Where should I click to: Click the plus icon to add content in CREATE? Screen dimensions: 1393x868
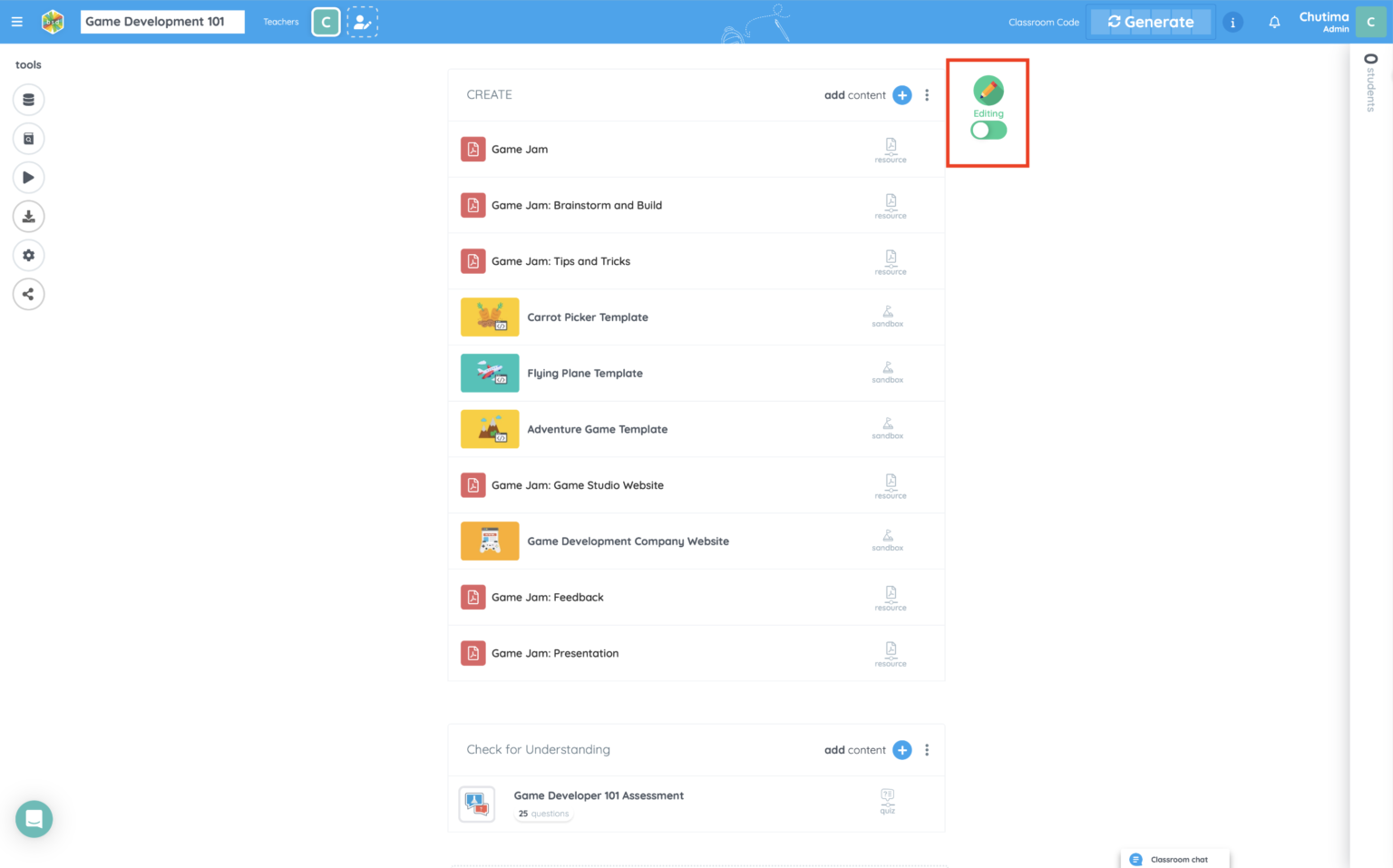902,95
